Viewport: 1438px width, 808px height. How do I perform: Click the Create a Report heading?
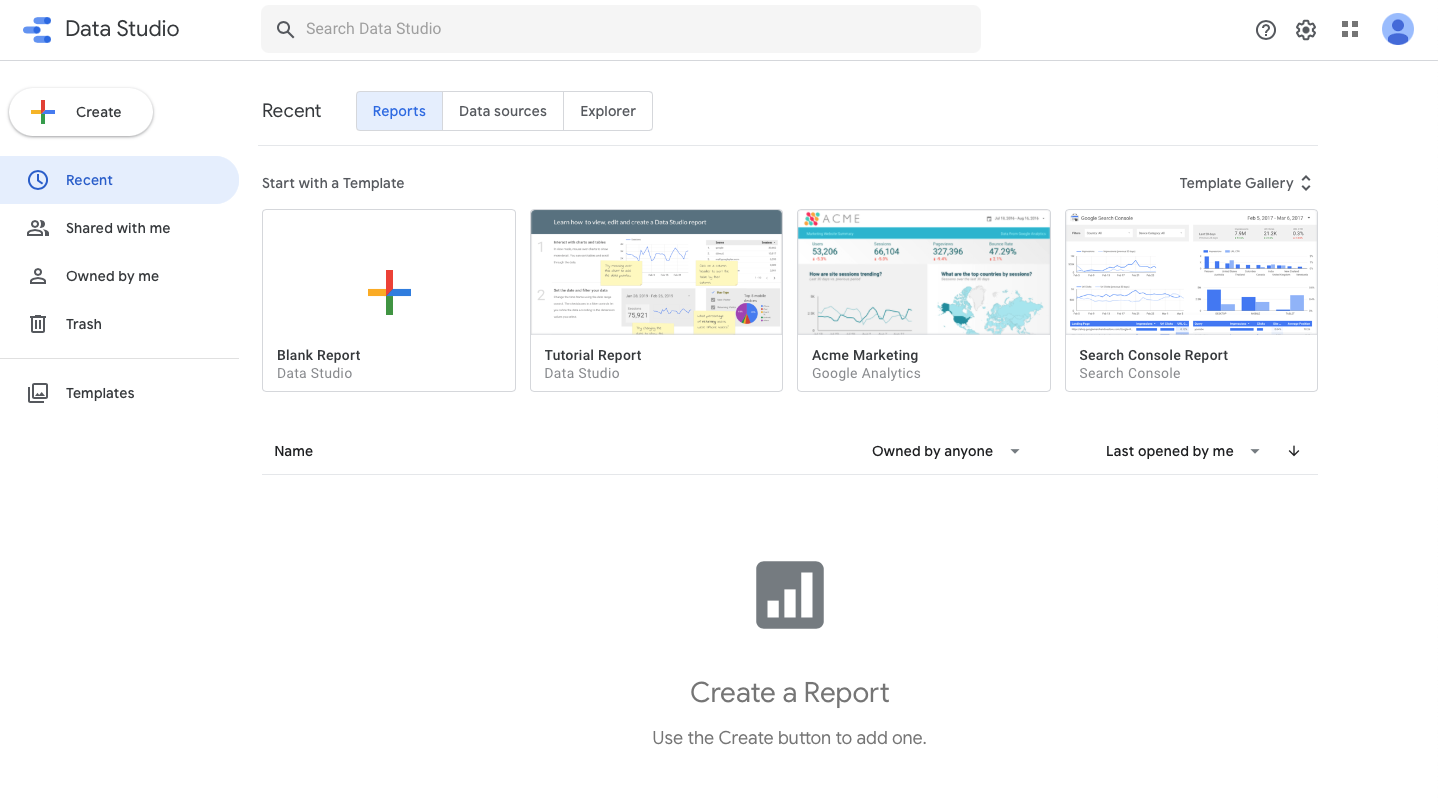[x=790, y=692]
